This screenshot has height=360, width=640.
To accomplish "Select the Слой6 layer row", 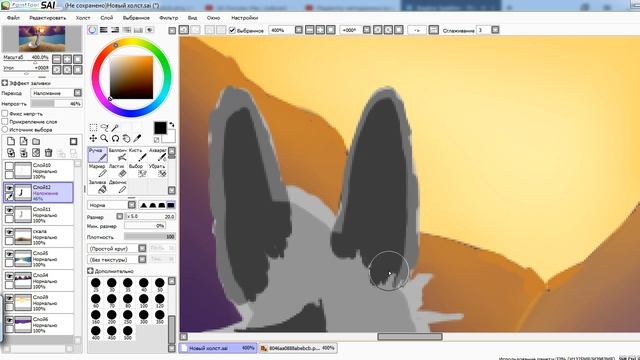I will pos(38,325).
